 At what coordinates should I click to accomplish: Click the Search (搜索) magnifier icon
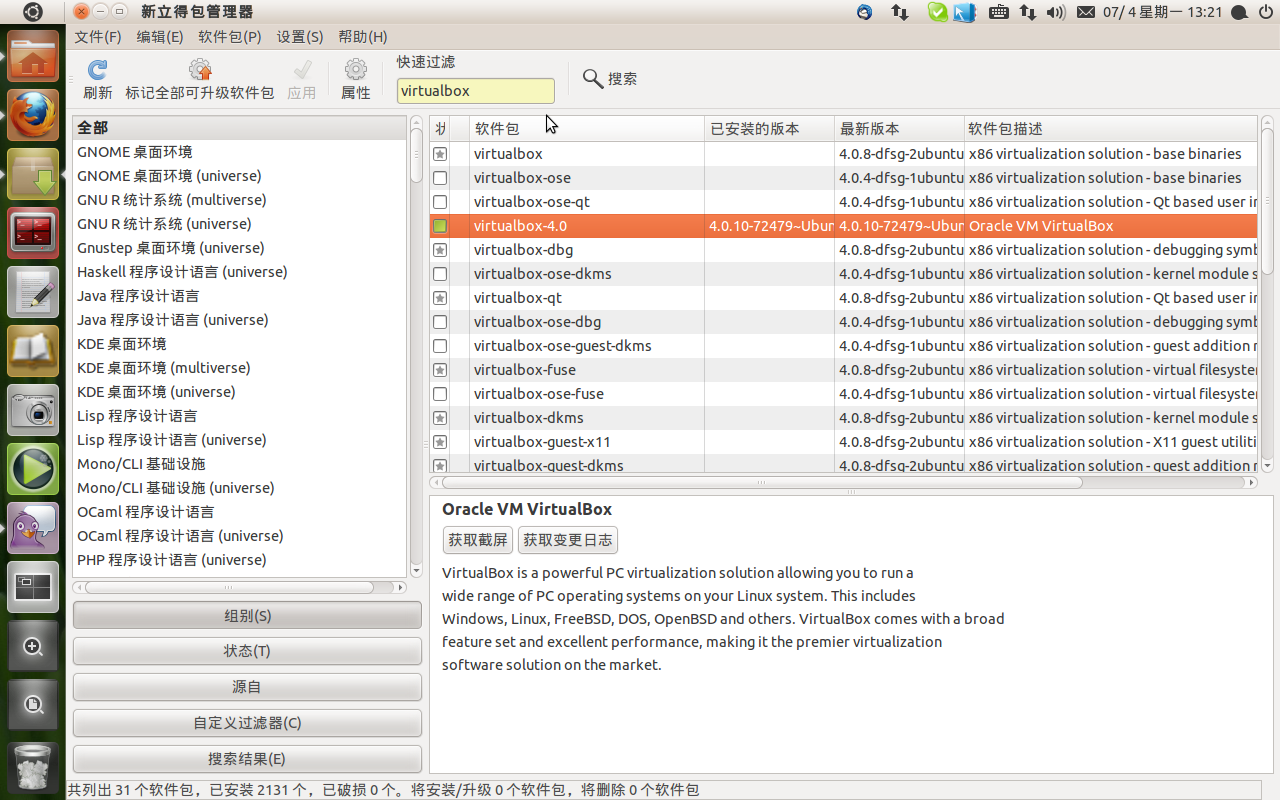(592, 78)
